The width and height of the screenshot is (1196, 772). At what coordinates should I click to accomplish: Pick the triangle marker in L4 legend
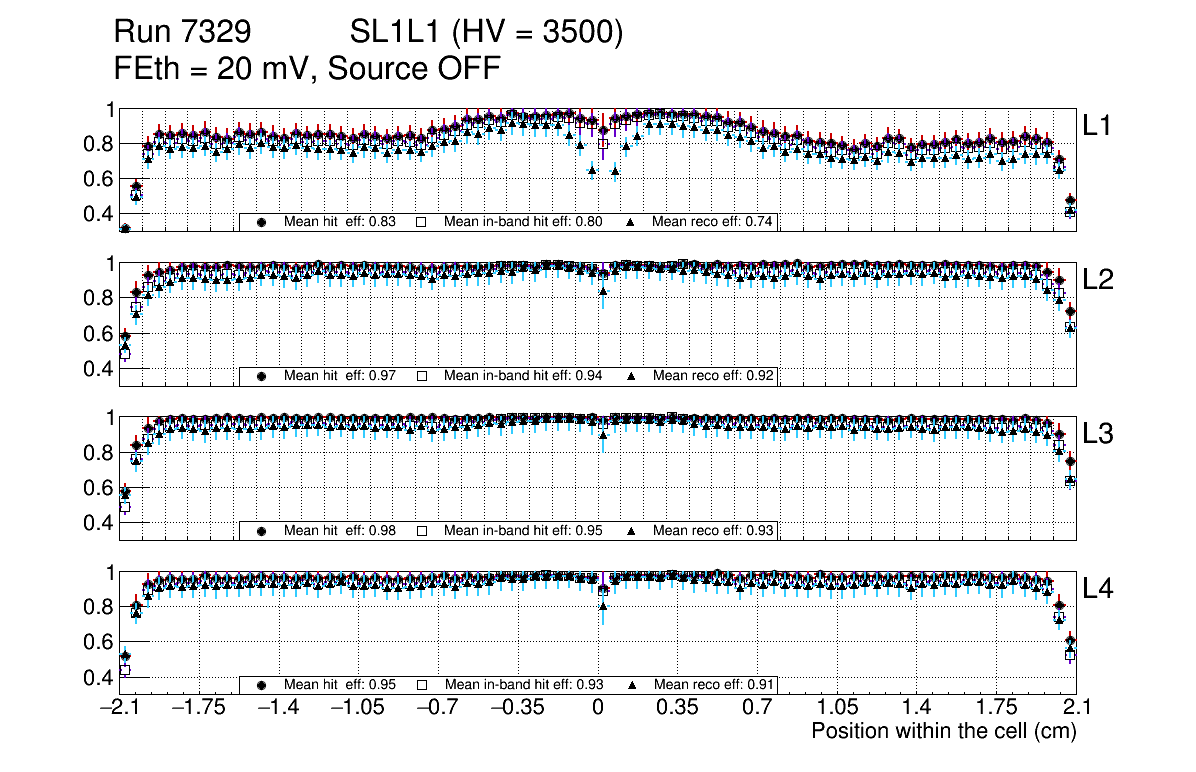tap(632, 686)
